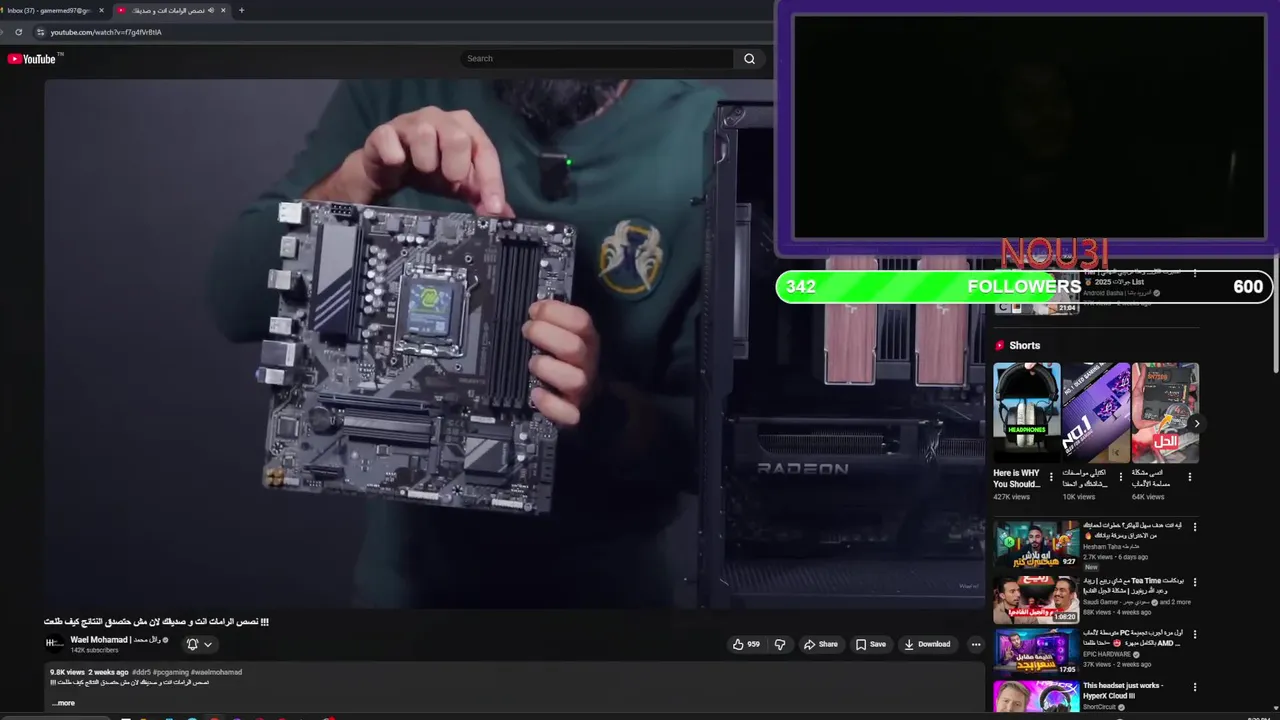Open a new browser tab
Image resolution: width=1280 pixels, height=720 pixels.
point(241,10)
